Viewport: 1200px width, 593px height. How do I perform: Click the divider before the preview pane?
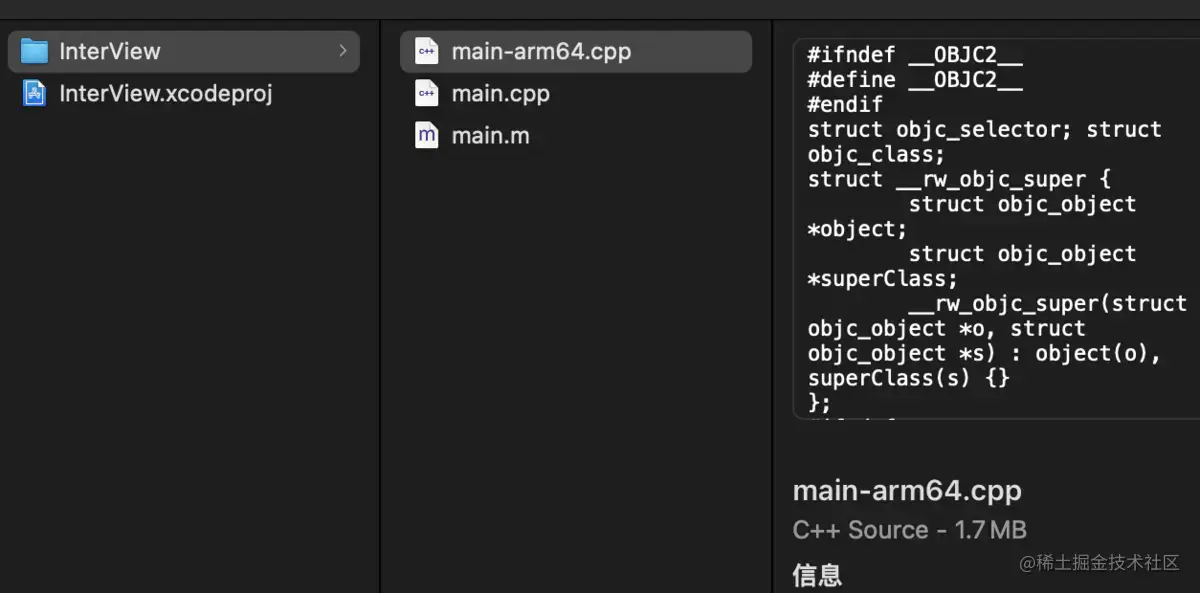[x=773, y=300]
